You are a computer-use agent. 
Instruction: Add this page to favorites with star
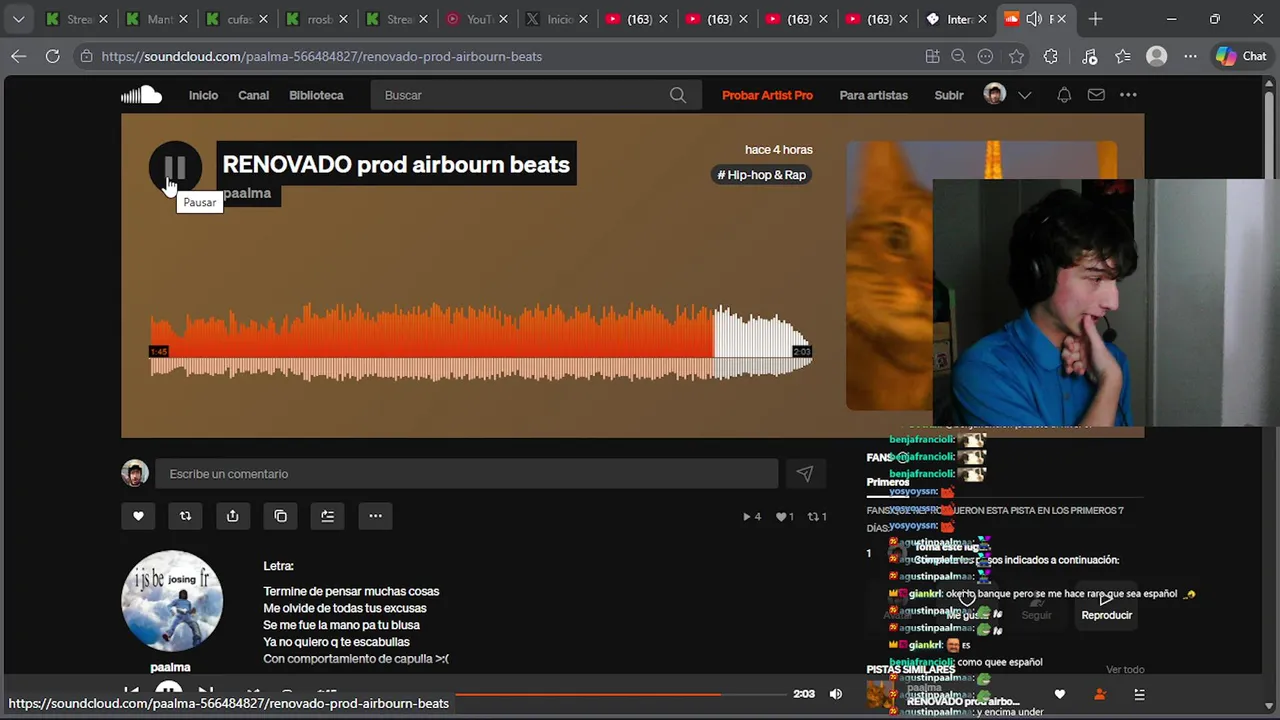[1017, 56]
